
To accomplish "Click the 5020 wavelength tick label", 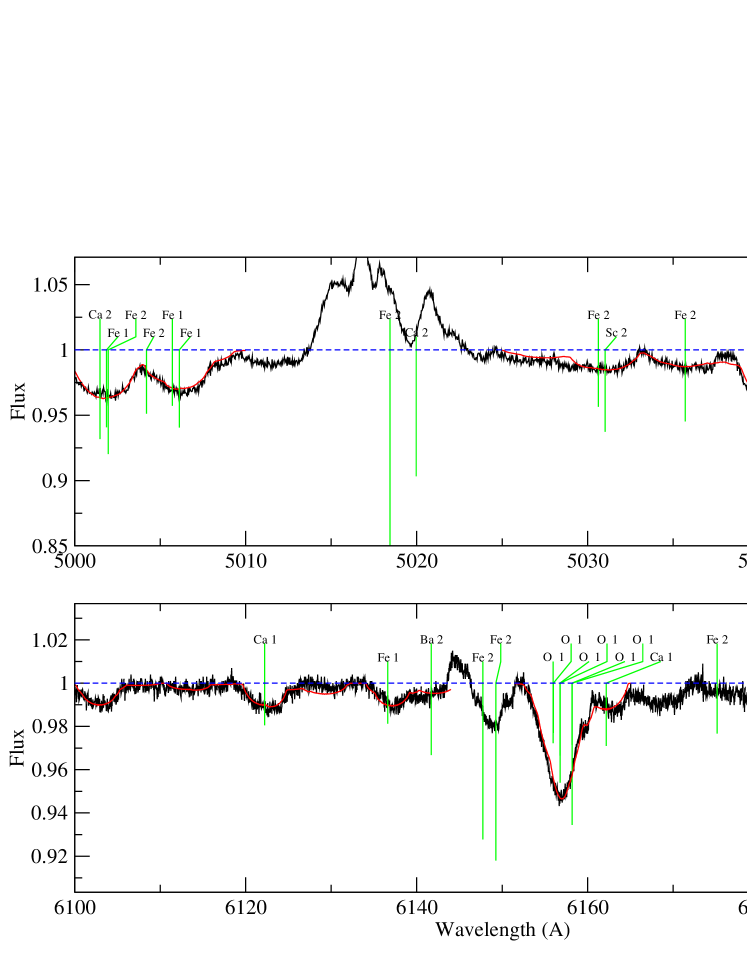I will coord(417,562).
